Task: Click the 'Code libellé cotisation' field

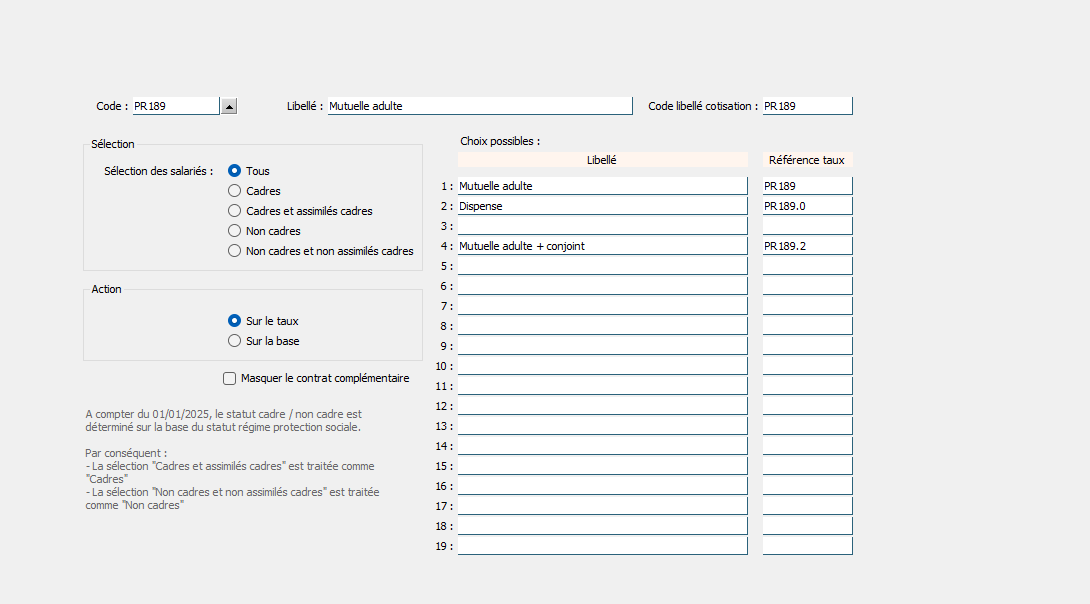Action: pos(807,106)
